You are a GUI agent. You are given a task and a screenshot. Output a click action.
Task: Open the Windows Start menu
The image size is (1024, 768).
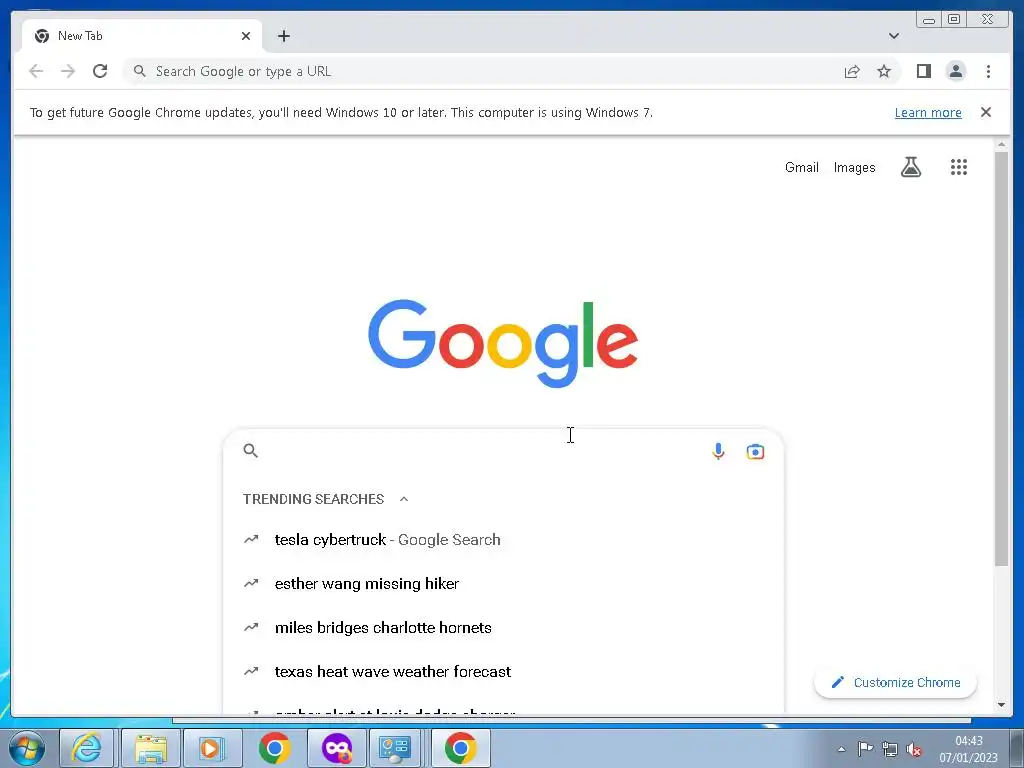[x=26, y=748]
